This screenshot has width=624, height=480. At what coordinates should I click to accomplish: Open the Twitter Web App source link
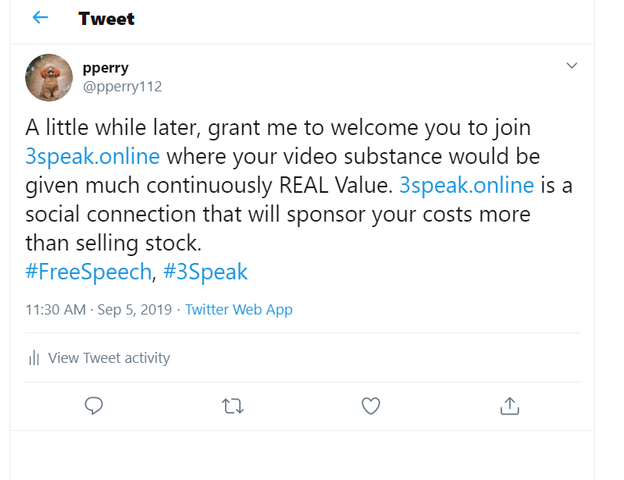tap(238, 310)
